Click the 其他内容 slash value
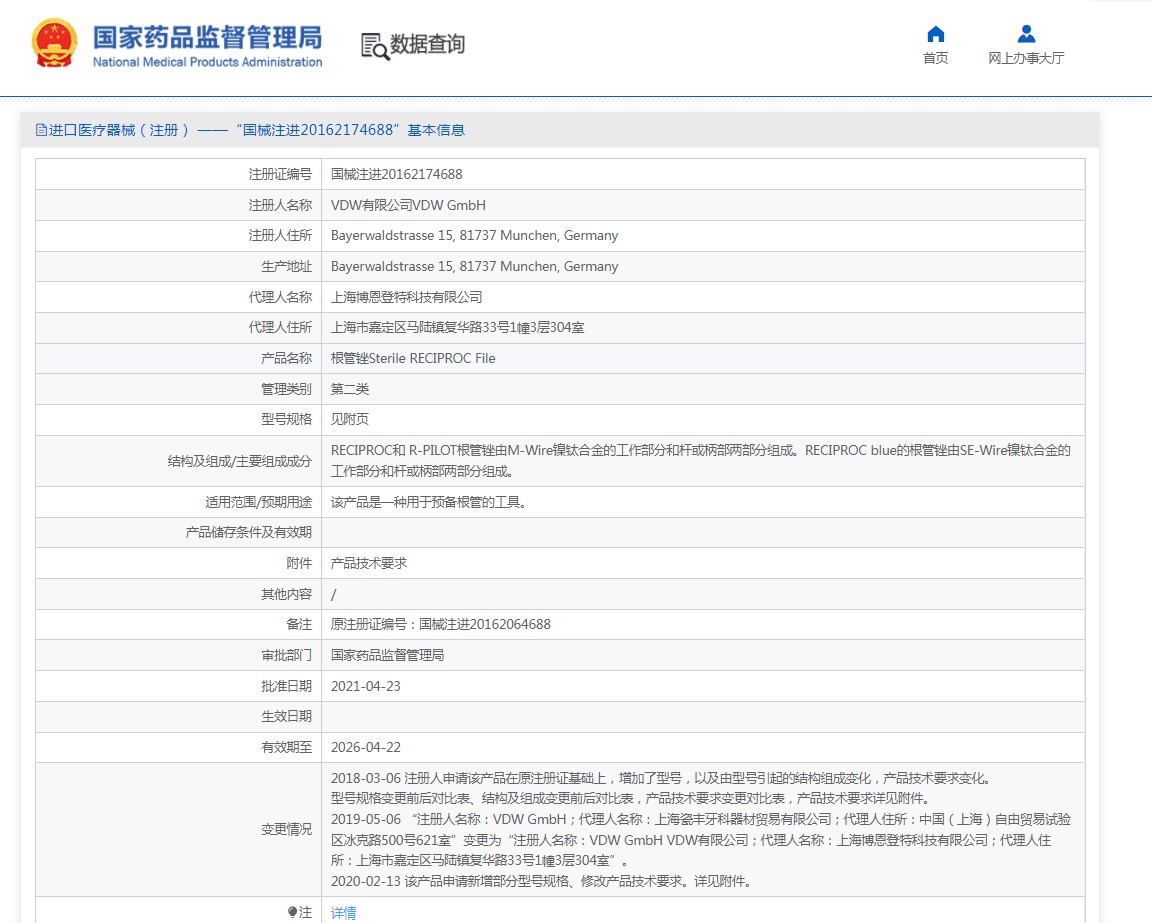 [x=334, y=594]
